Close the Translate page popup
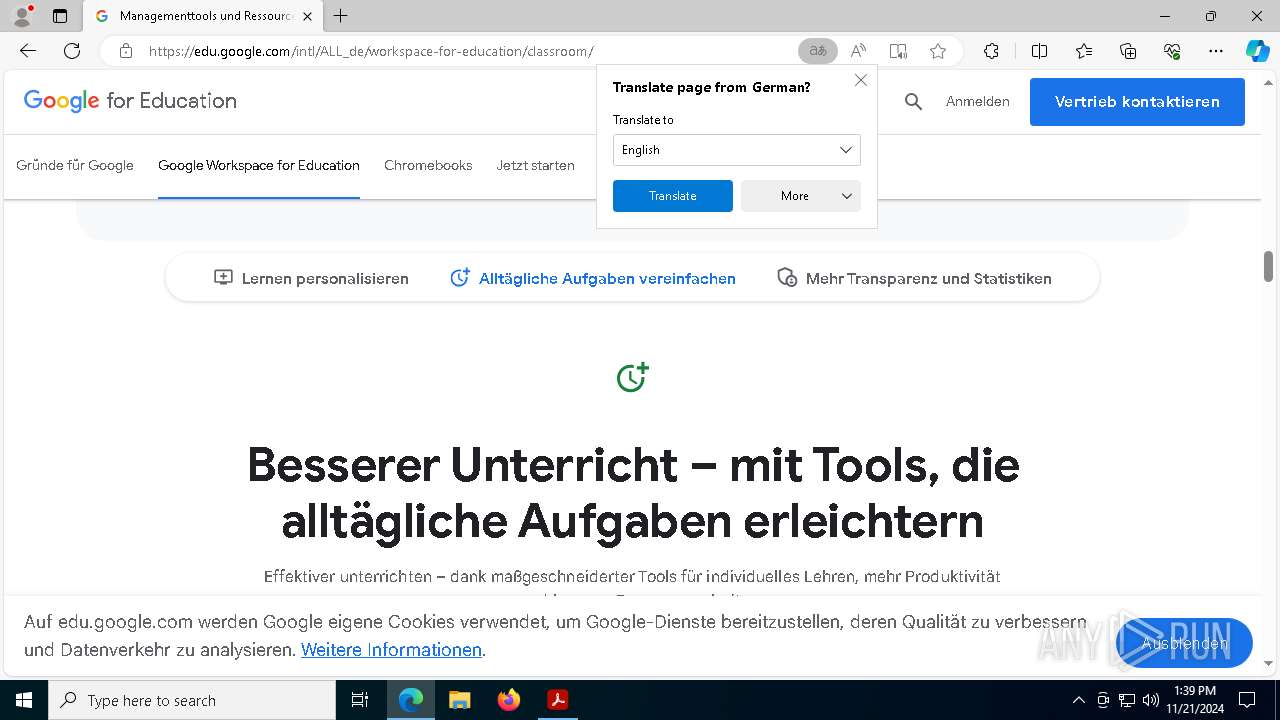 861,80
